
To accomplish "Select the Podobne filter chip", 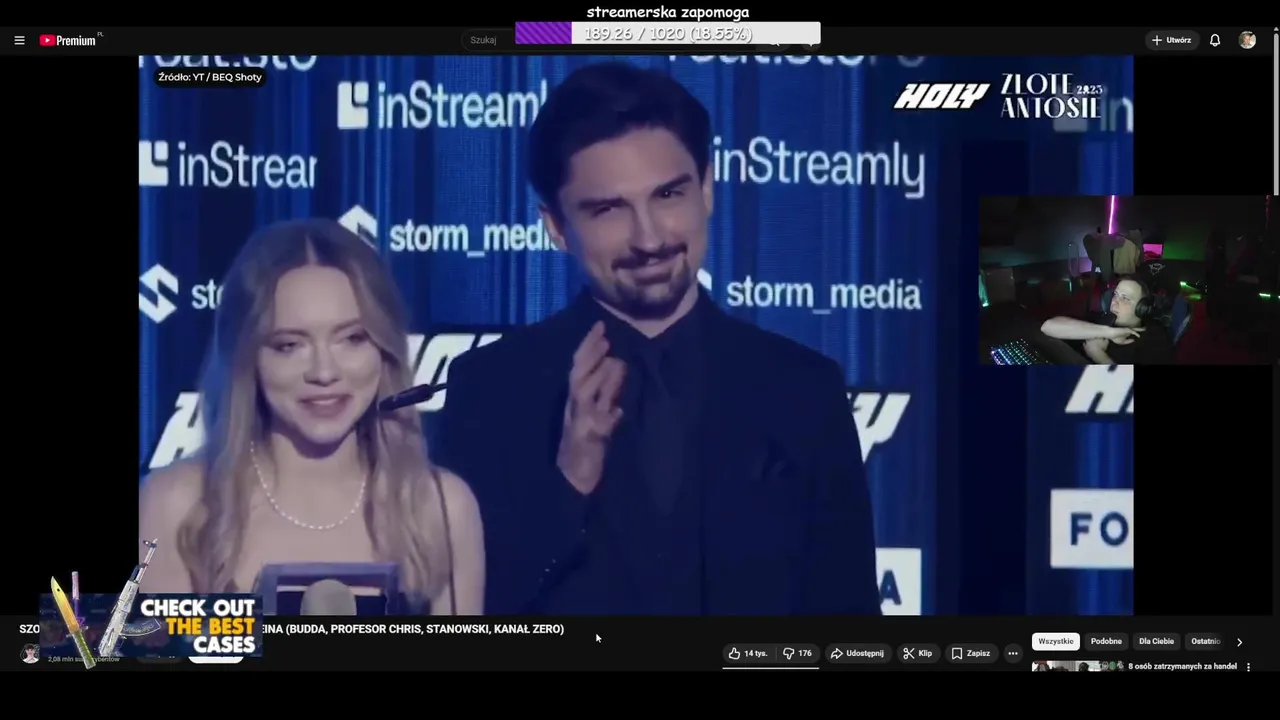I will click(1106, 641).
